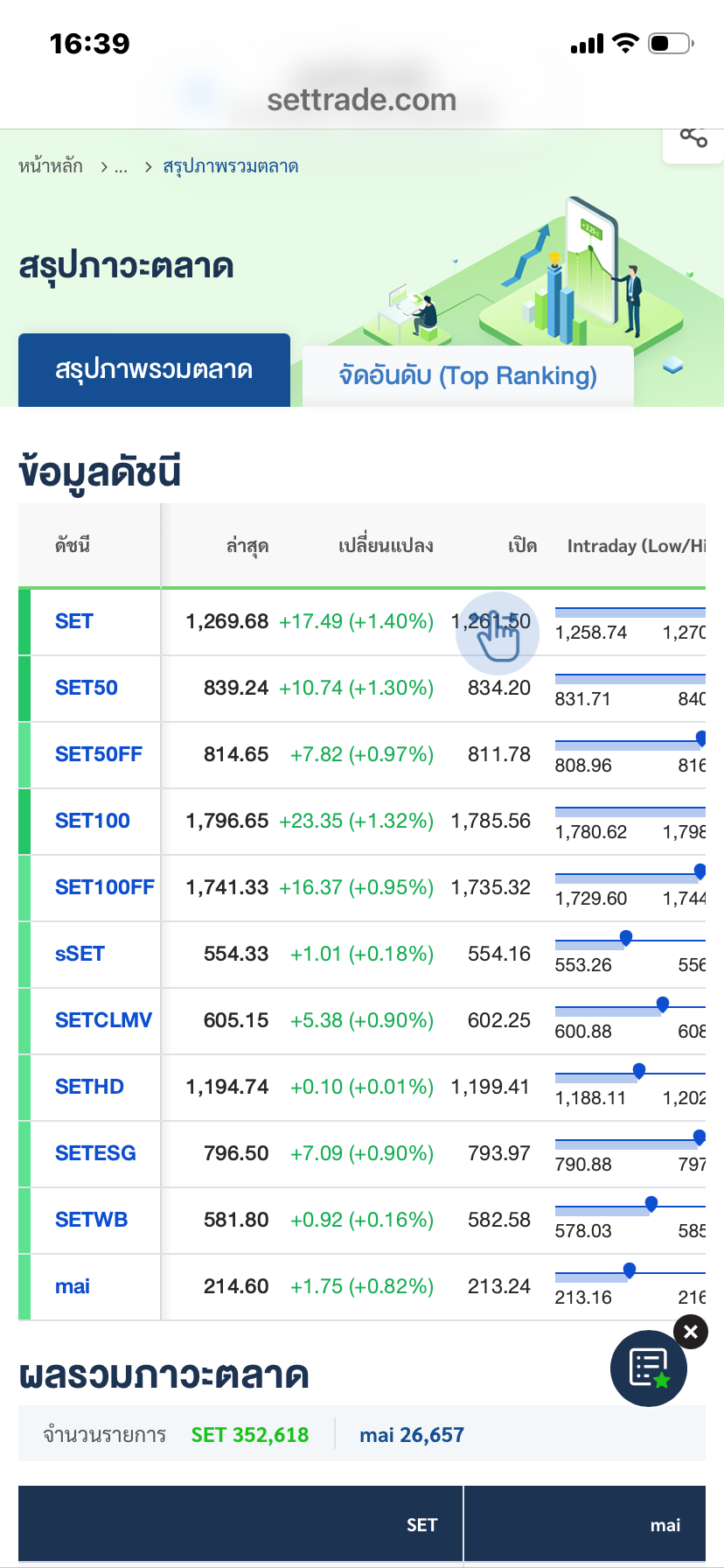
Task: Open the mai index link
Action: [x=73, y=1286]
